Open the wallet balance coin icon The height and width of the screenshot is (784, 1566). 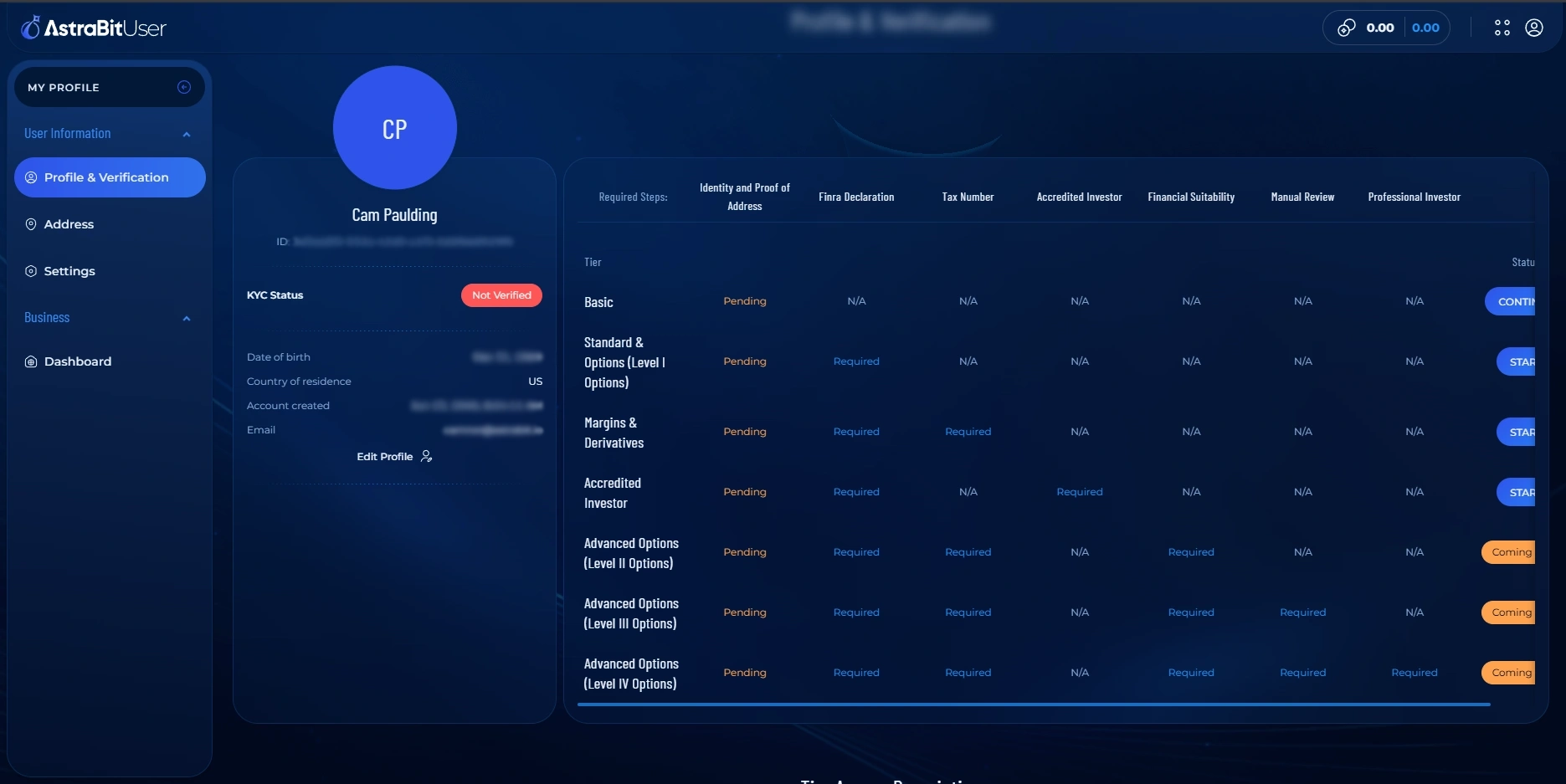coord(1346,28)
